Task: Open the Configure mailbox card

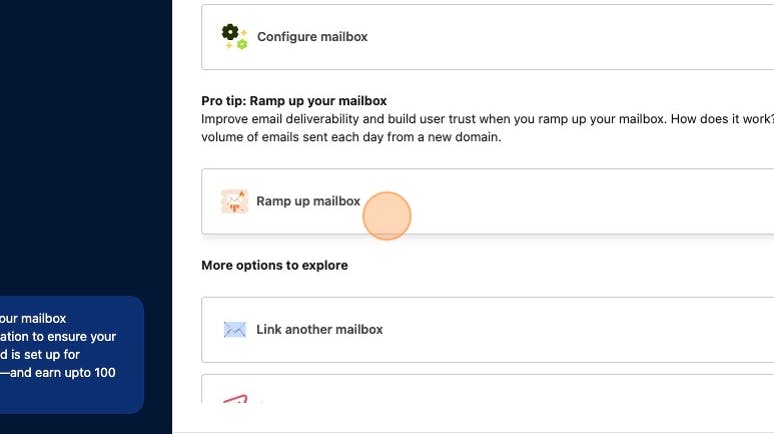Action: coord(488,37)
